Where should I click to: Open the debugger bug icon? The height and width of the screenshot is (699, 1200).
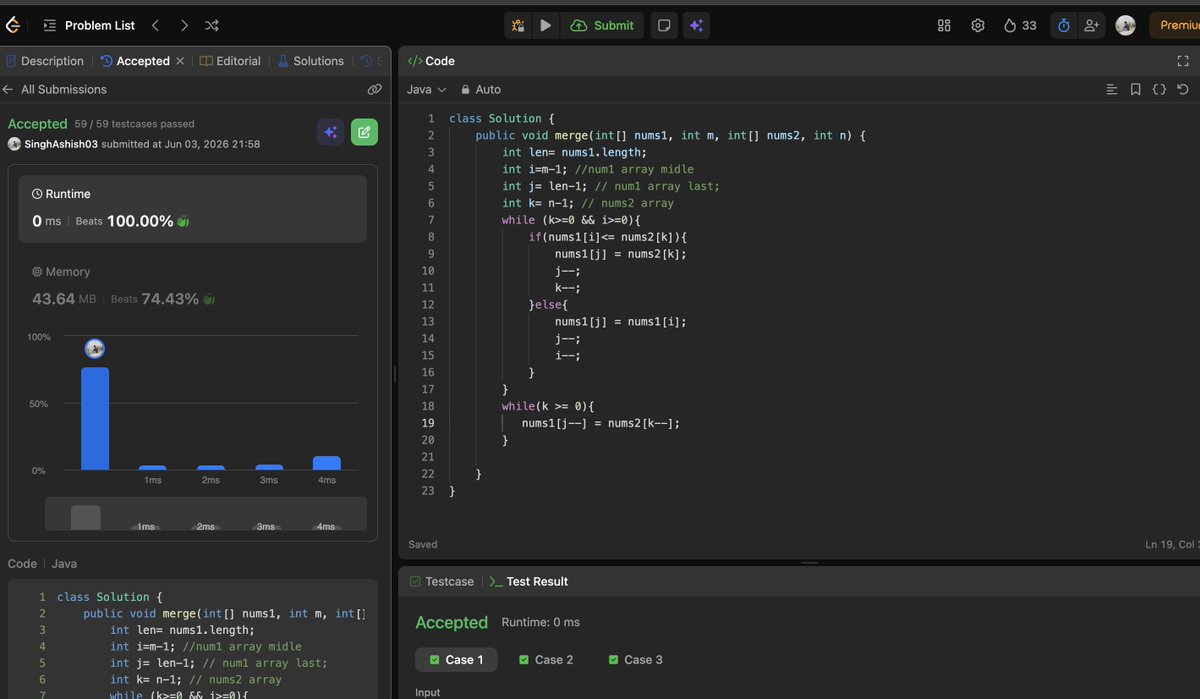click(x=518, y=25)
